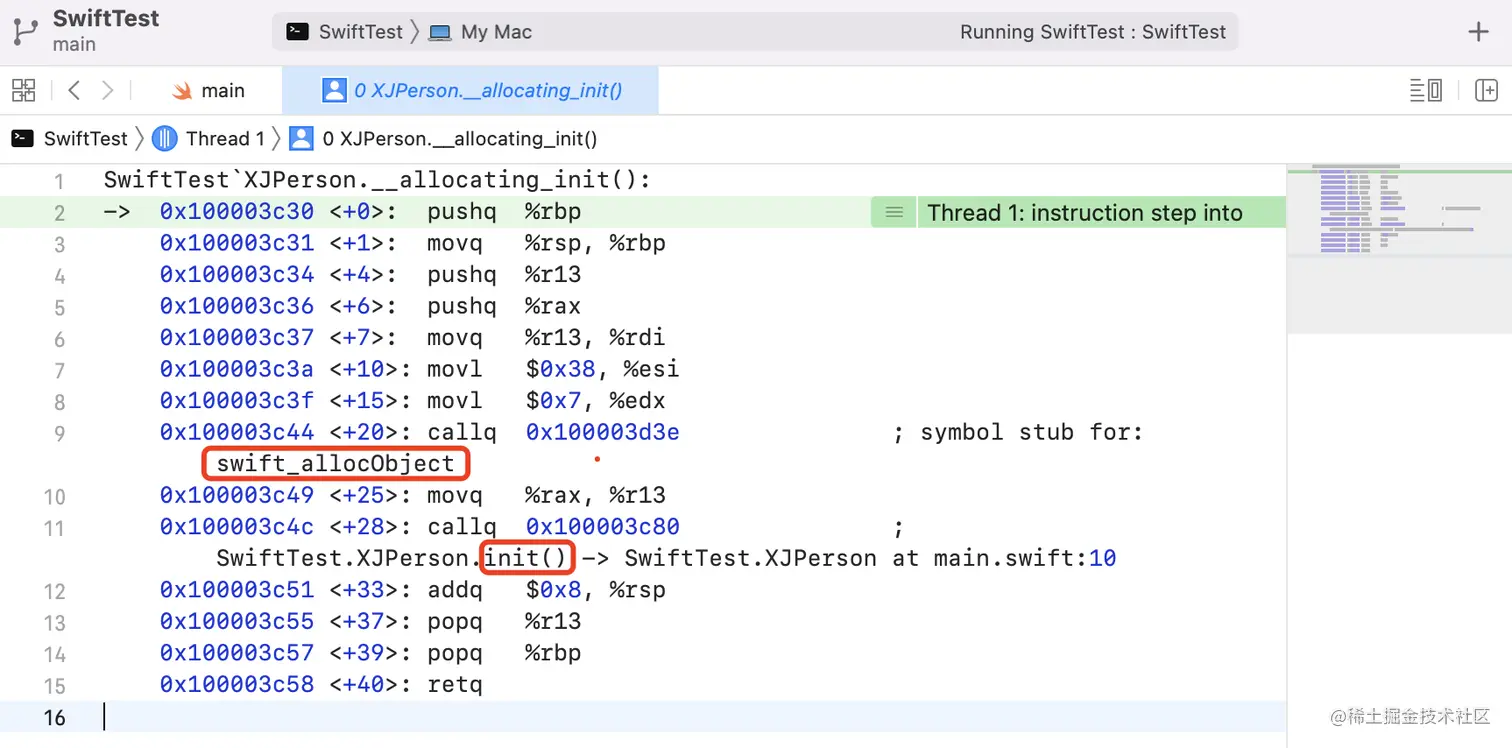Click the symbol stub for comment
Viewport: 1512px width, 748px height.
tap(1018, 432)
